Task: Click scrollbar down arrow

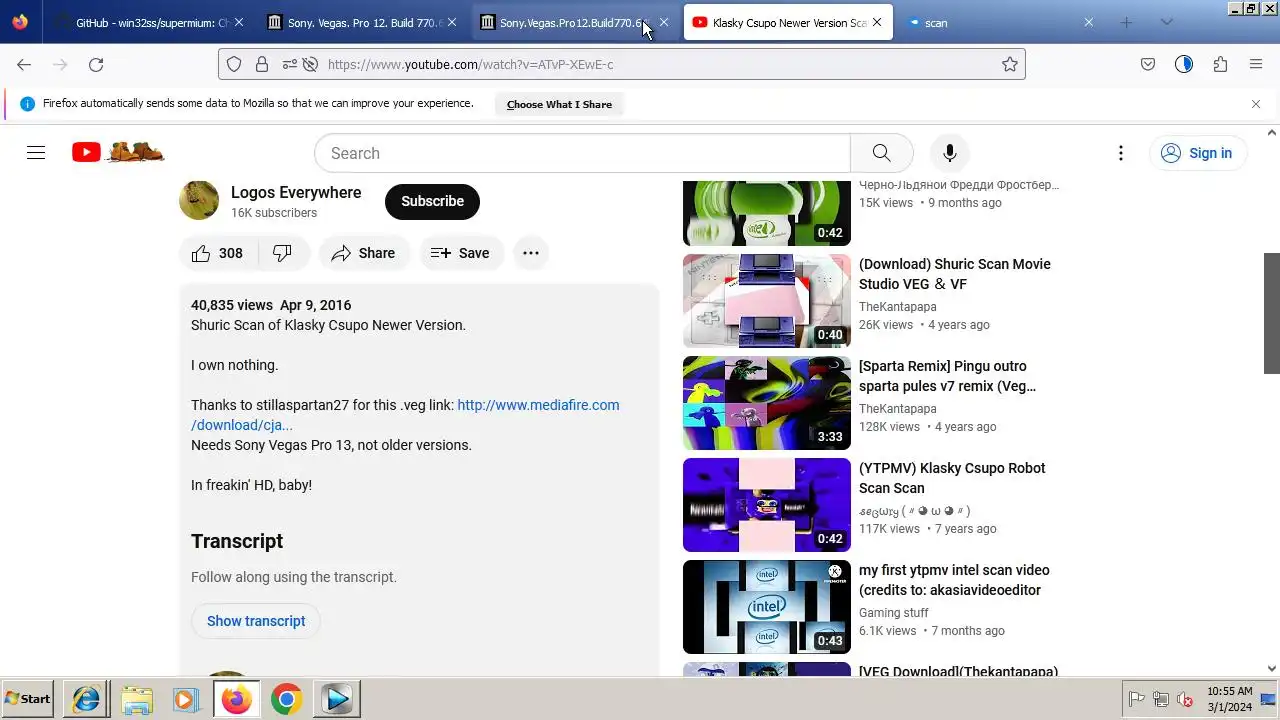Action: (1272, 669)
